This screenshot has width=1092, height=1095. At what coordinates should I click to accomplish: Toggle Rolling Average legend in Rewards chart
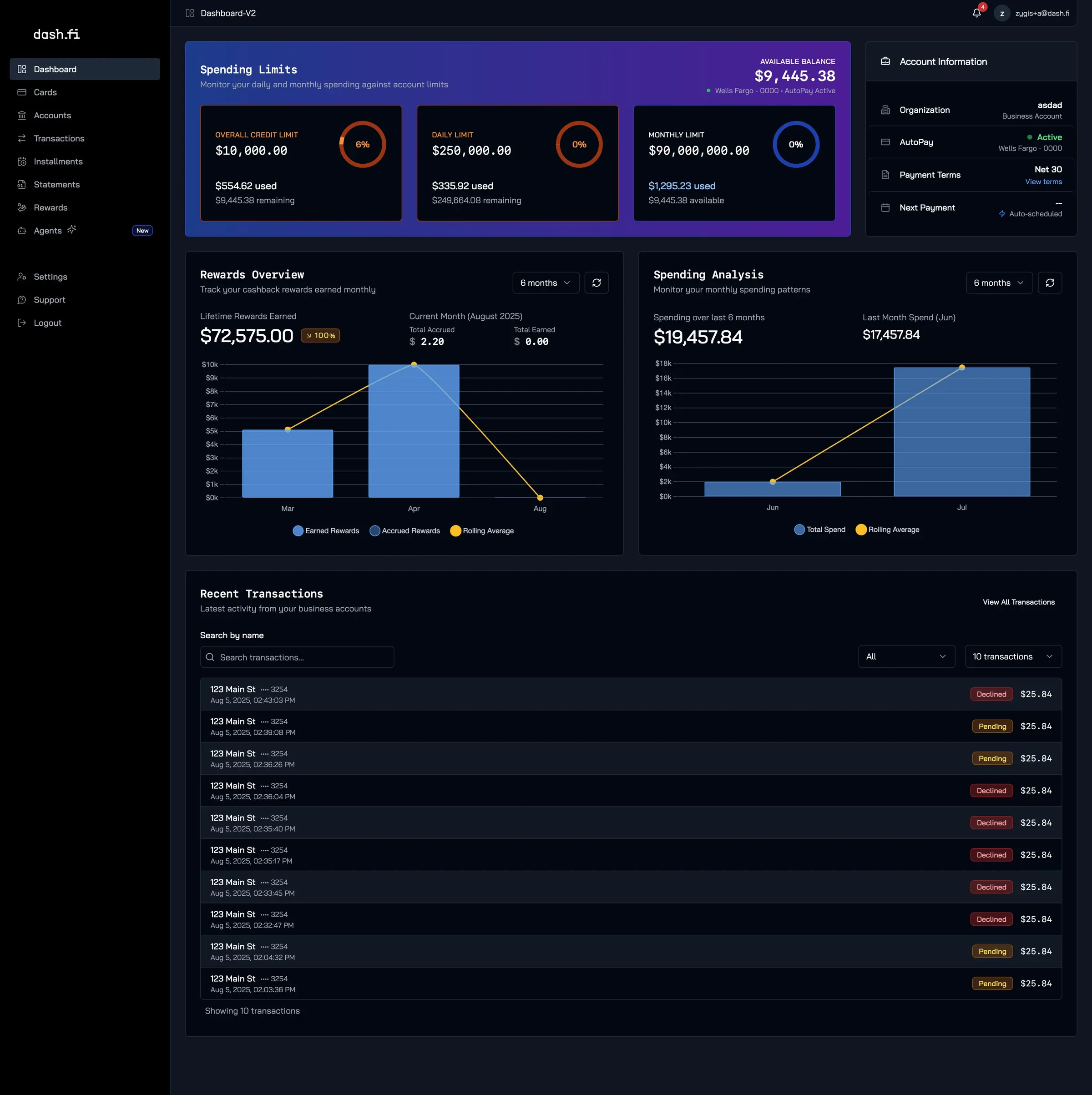pyautogui.click(x=482, y=531)
